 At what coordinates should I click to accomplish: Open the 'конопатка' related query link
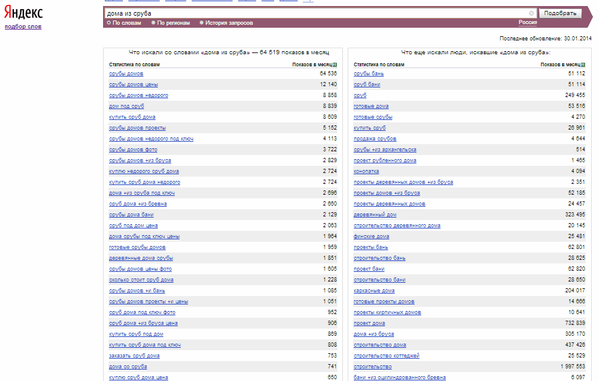coord(366,171)
